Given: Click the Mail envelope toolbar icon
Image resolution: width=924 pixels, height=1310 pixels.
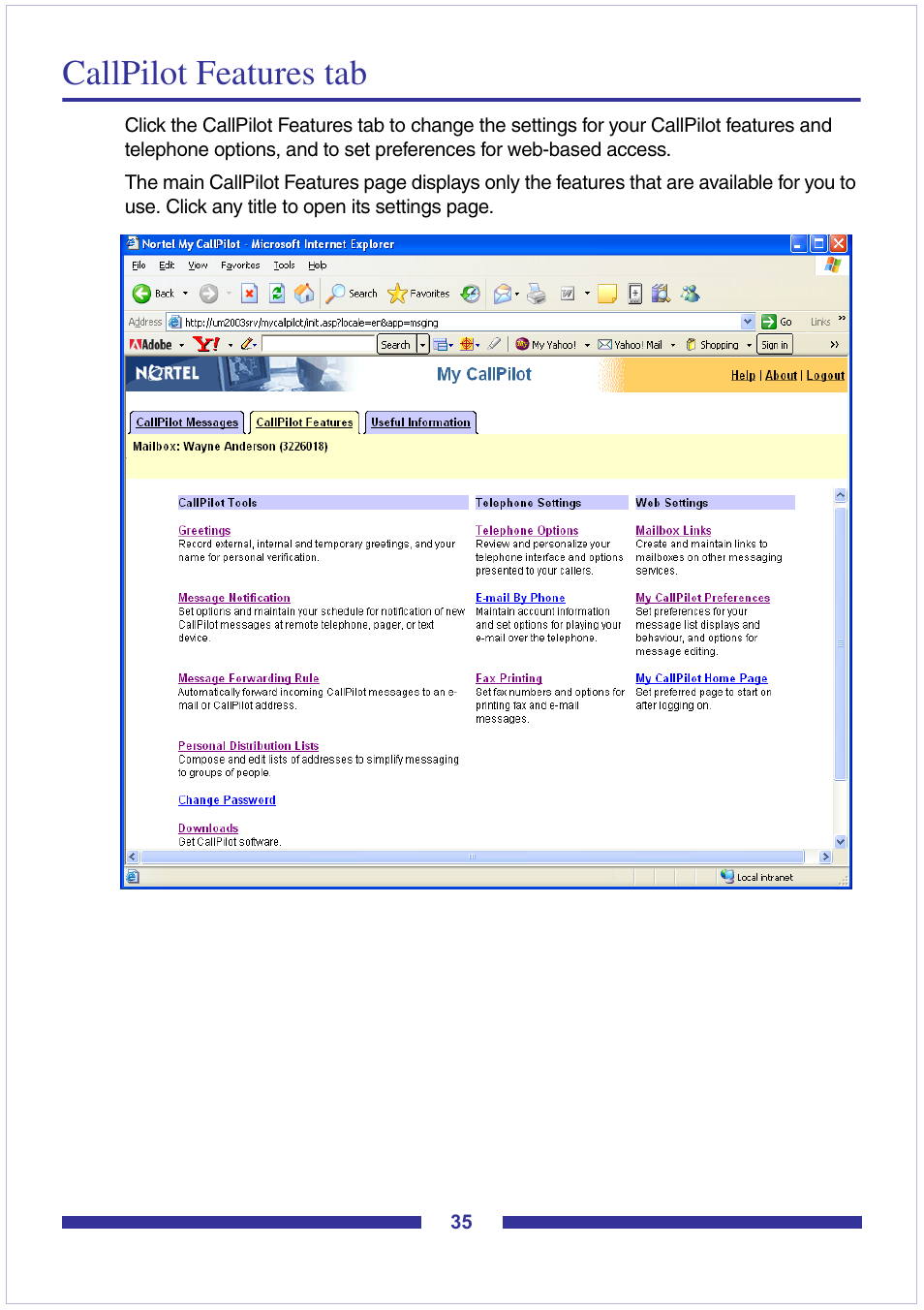Looking at the screenshot, I should 502,294.
